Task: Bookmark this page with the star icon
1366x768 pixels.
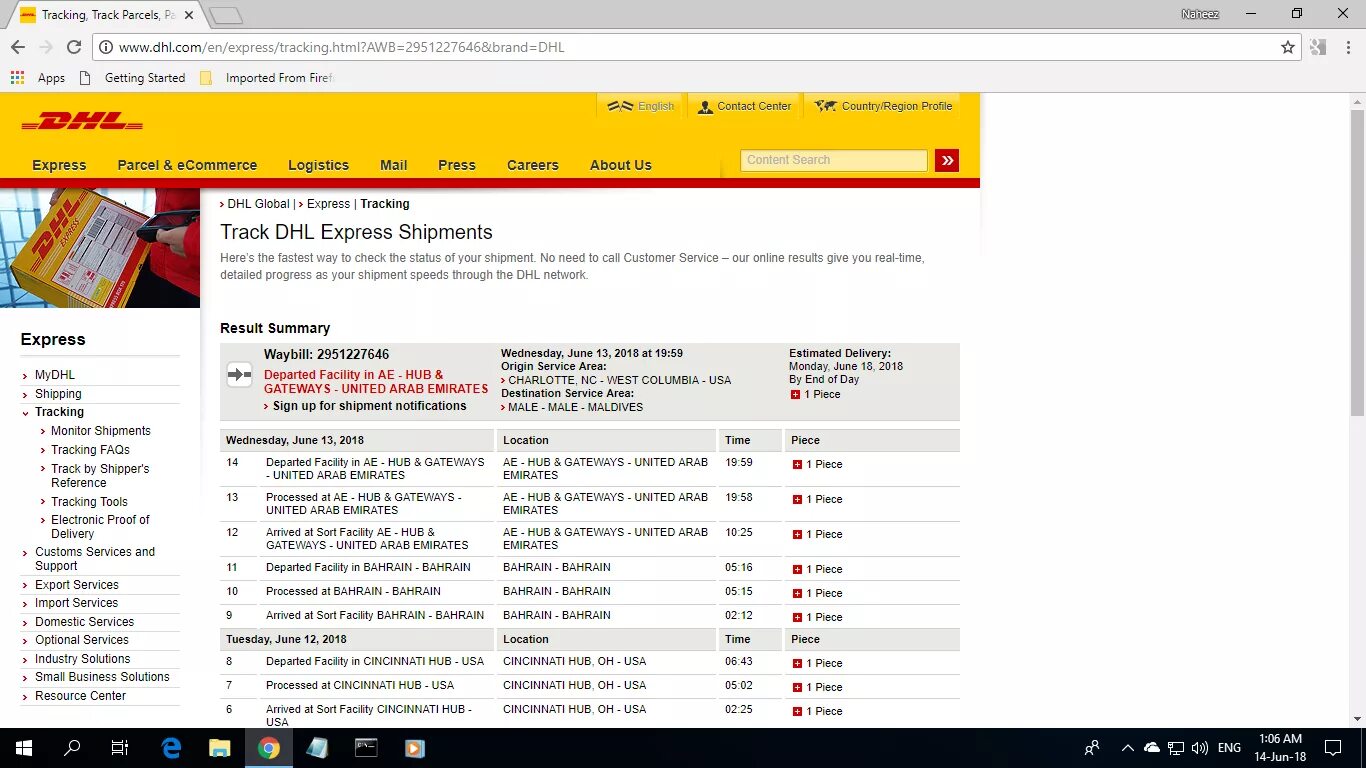Action: coord(1288,47)
